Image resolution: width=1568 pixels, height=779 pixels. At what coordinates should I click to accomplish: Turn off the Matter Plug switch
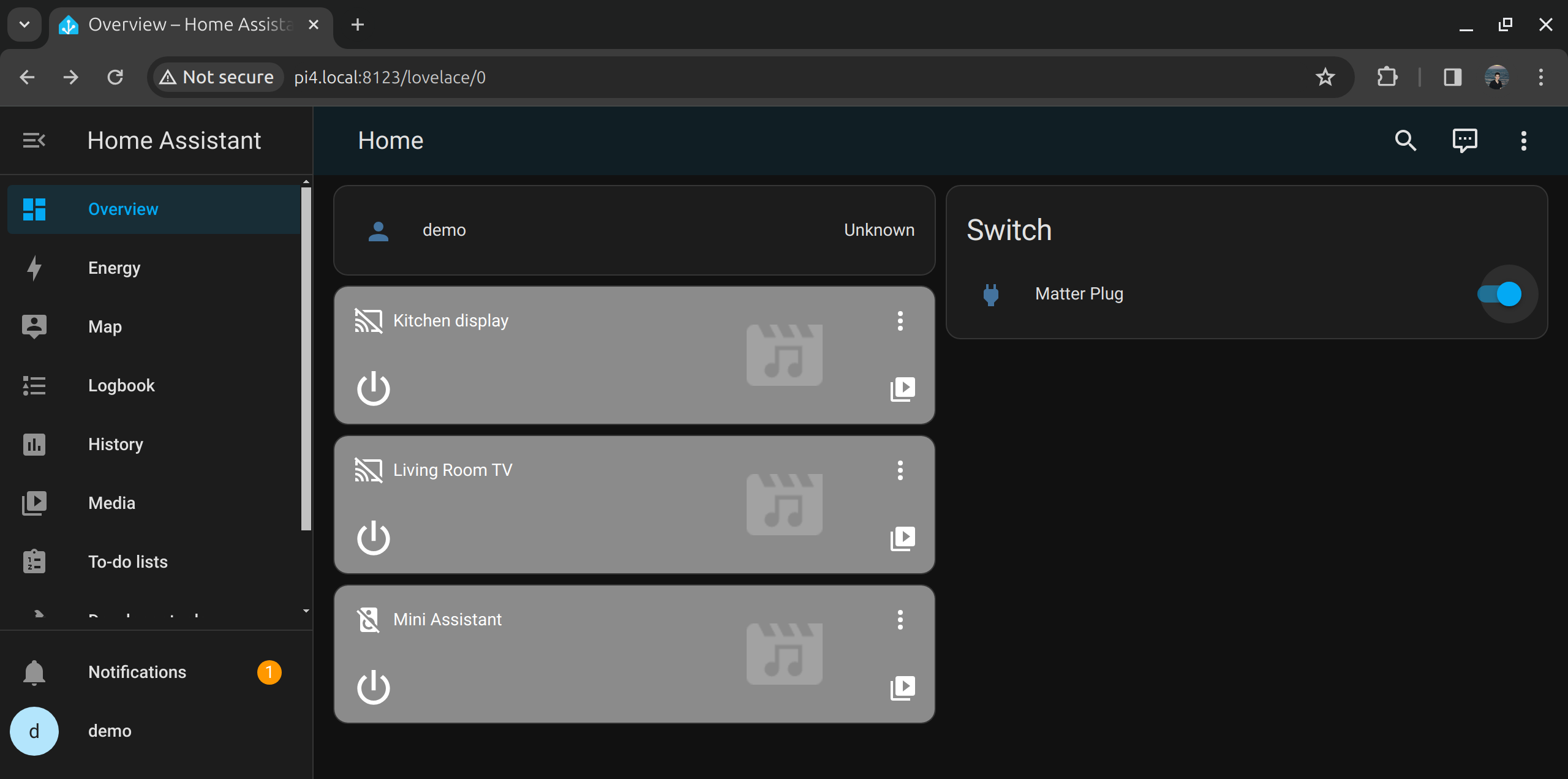1500,295
